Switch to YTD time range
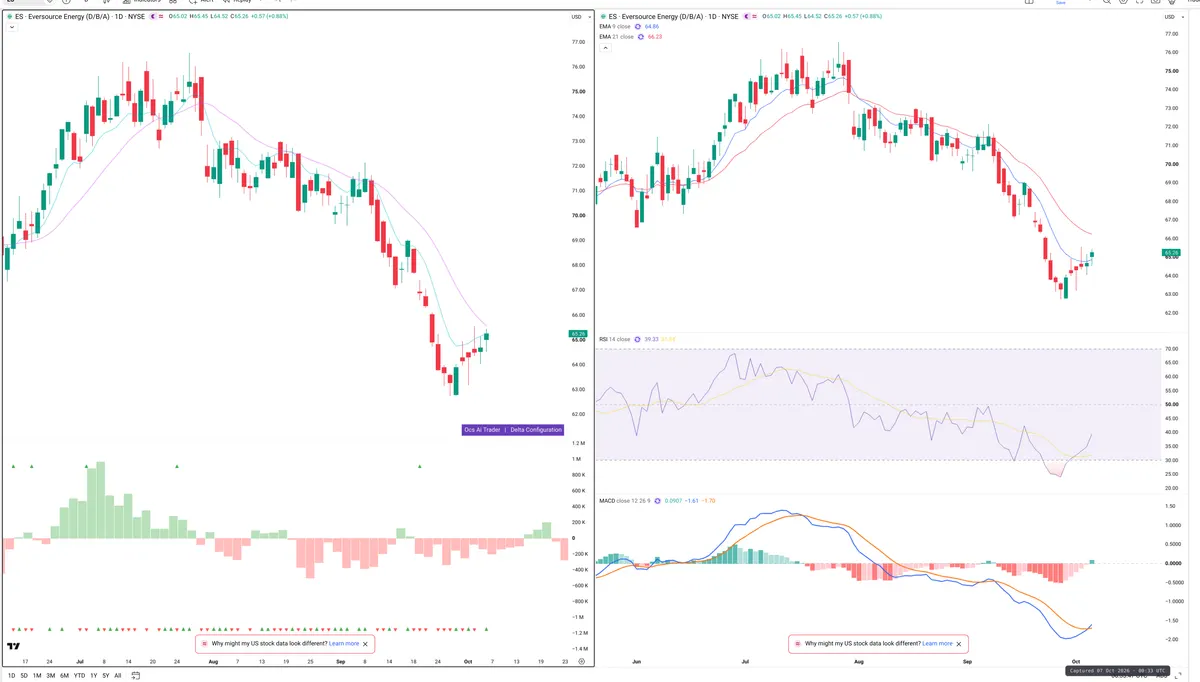Viewport: 1200px width, 682px height. pos(79,676)
